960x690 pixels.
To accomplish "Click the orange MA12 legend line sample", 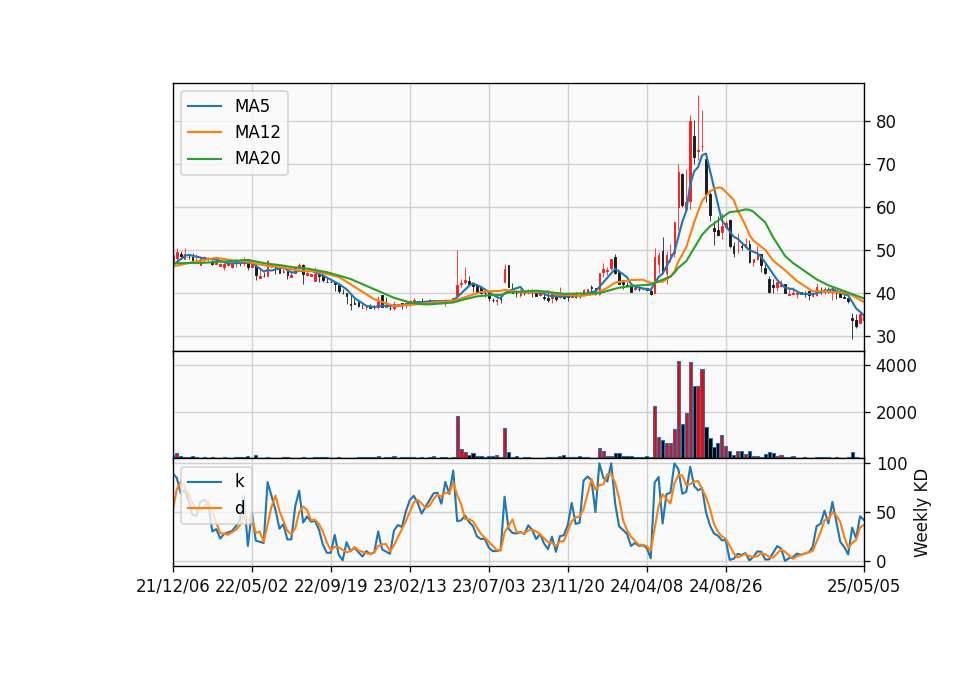I will [204, 132].
